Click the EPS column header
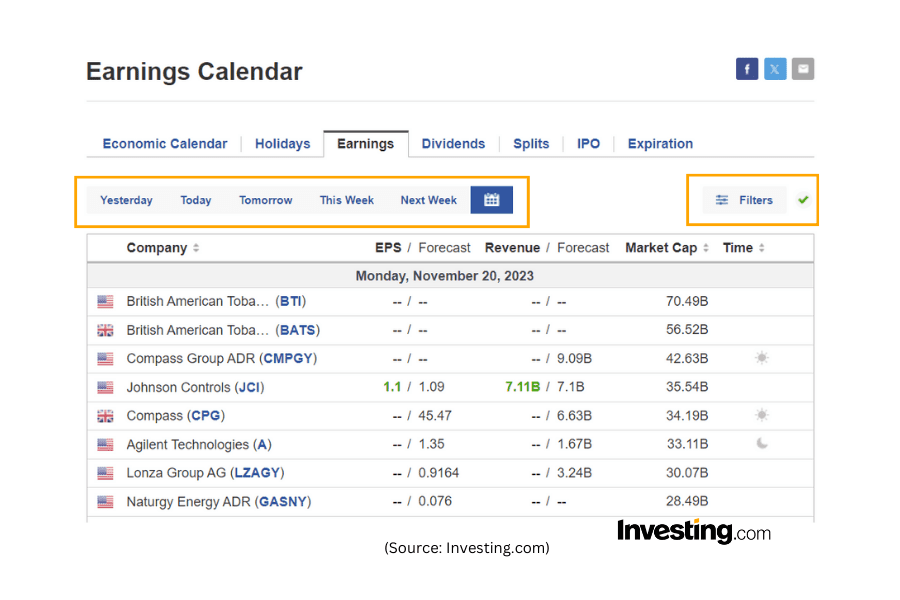The height and width of the screenshot is (600, 900). pos(388,247)
